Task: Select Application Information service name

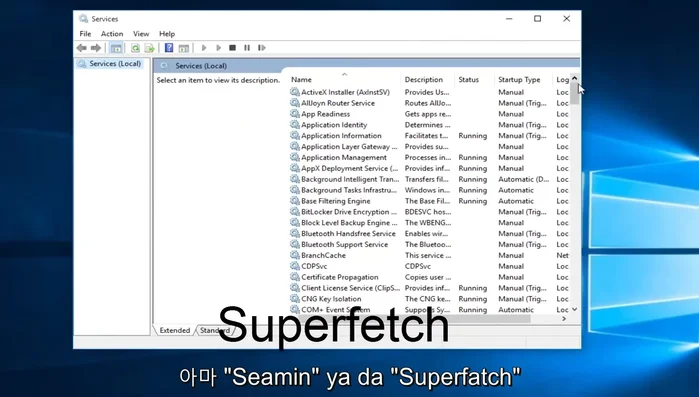Action: click(341, 135)
